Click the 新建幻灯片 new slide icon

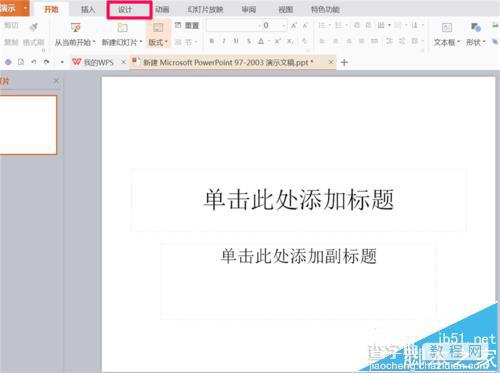(x=122, y=27)
